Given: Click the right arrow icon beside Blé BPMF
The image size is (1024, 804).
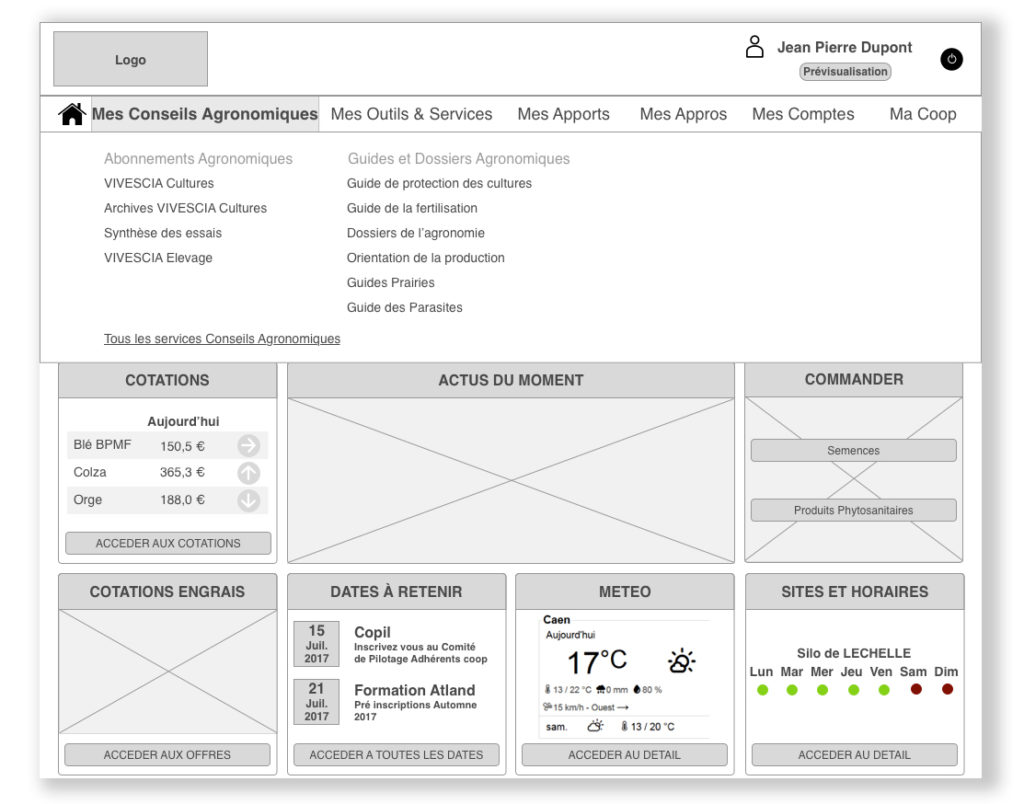Looking at the screenshot, I should 249,446.
